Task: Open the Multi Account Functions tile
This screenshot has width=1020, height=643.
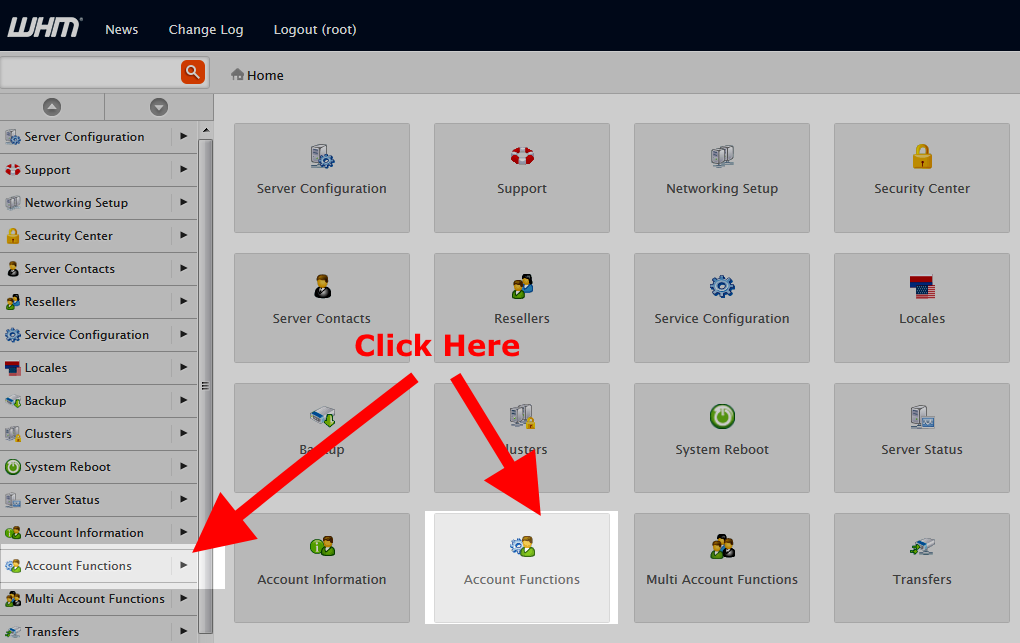Action: pos(722,567)
